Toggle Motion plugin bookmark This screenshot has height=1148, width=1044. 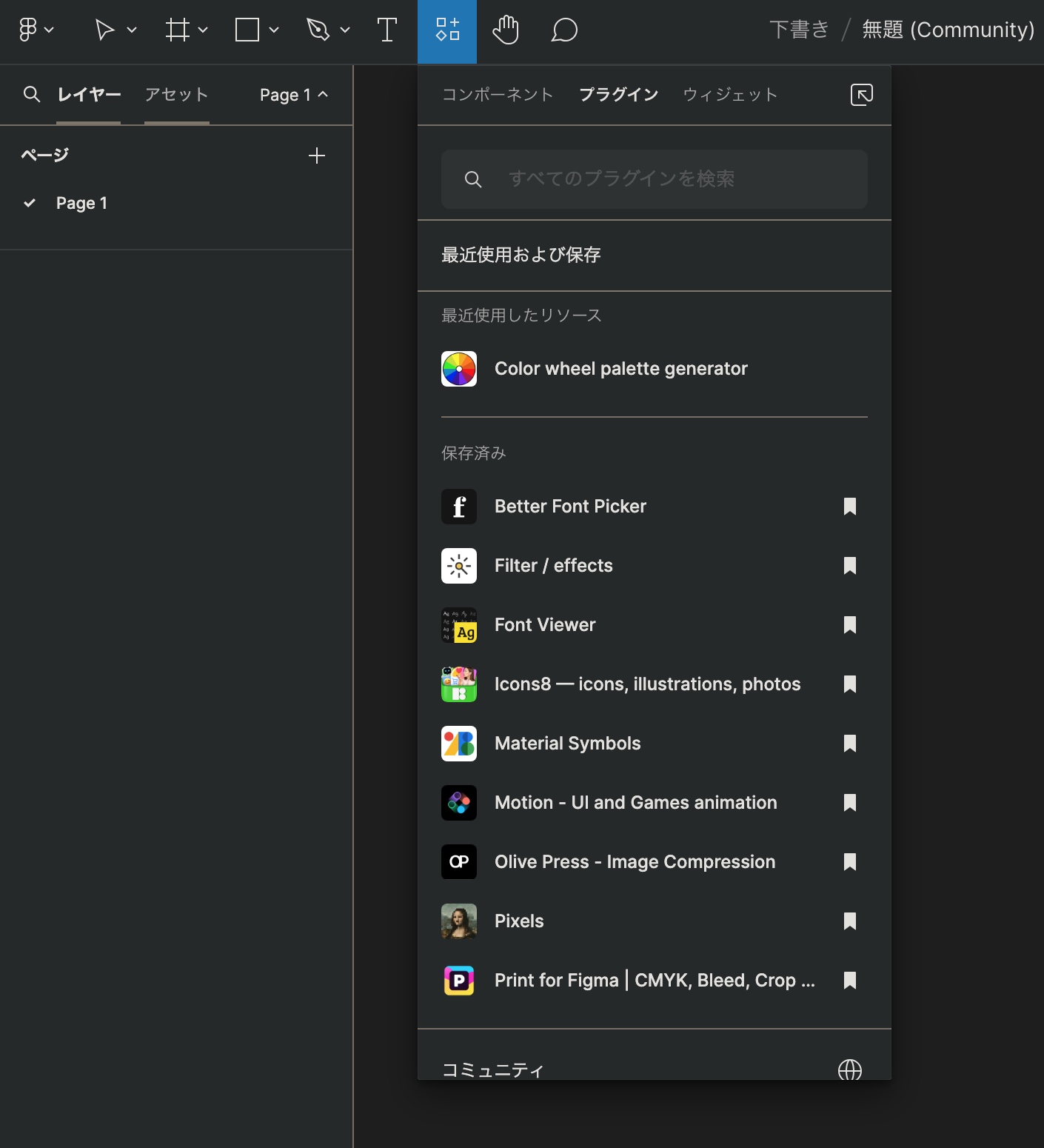(850, 803)
